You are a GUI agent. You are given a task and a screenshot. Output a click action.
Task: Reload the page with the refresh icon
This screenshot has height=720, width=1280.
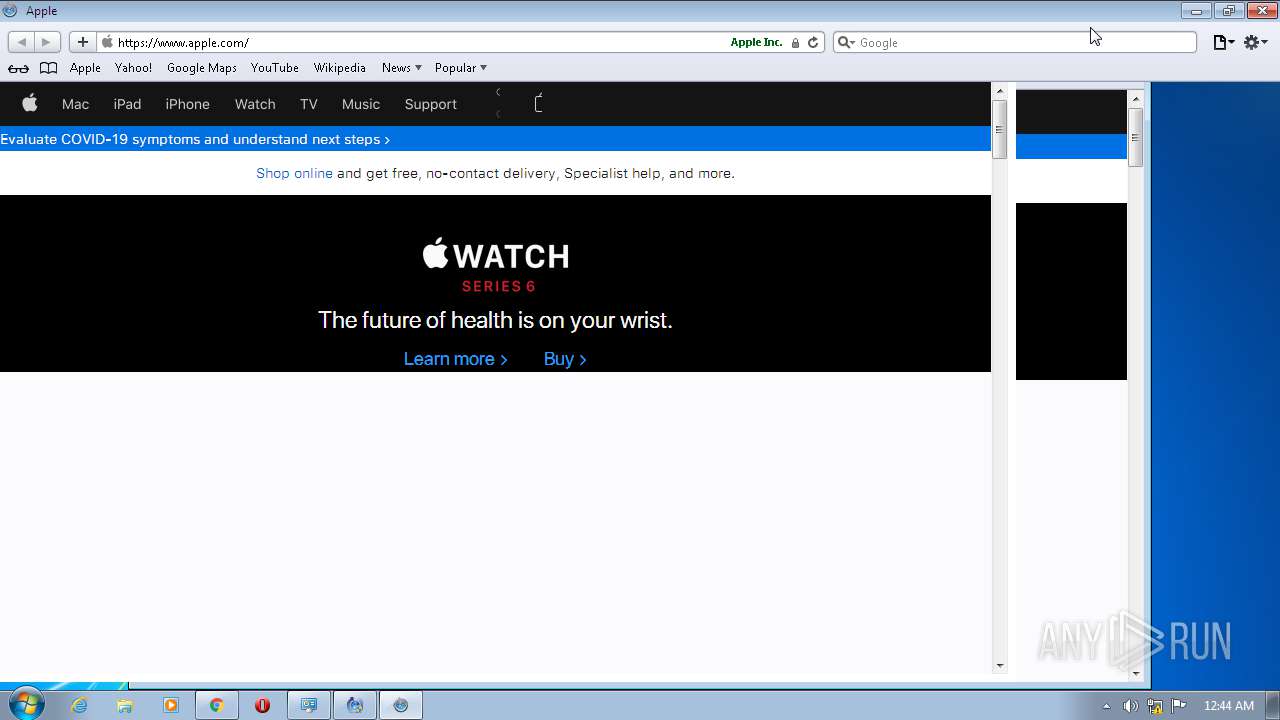[x=813, y=42]
